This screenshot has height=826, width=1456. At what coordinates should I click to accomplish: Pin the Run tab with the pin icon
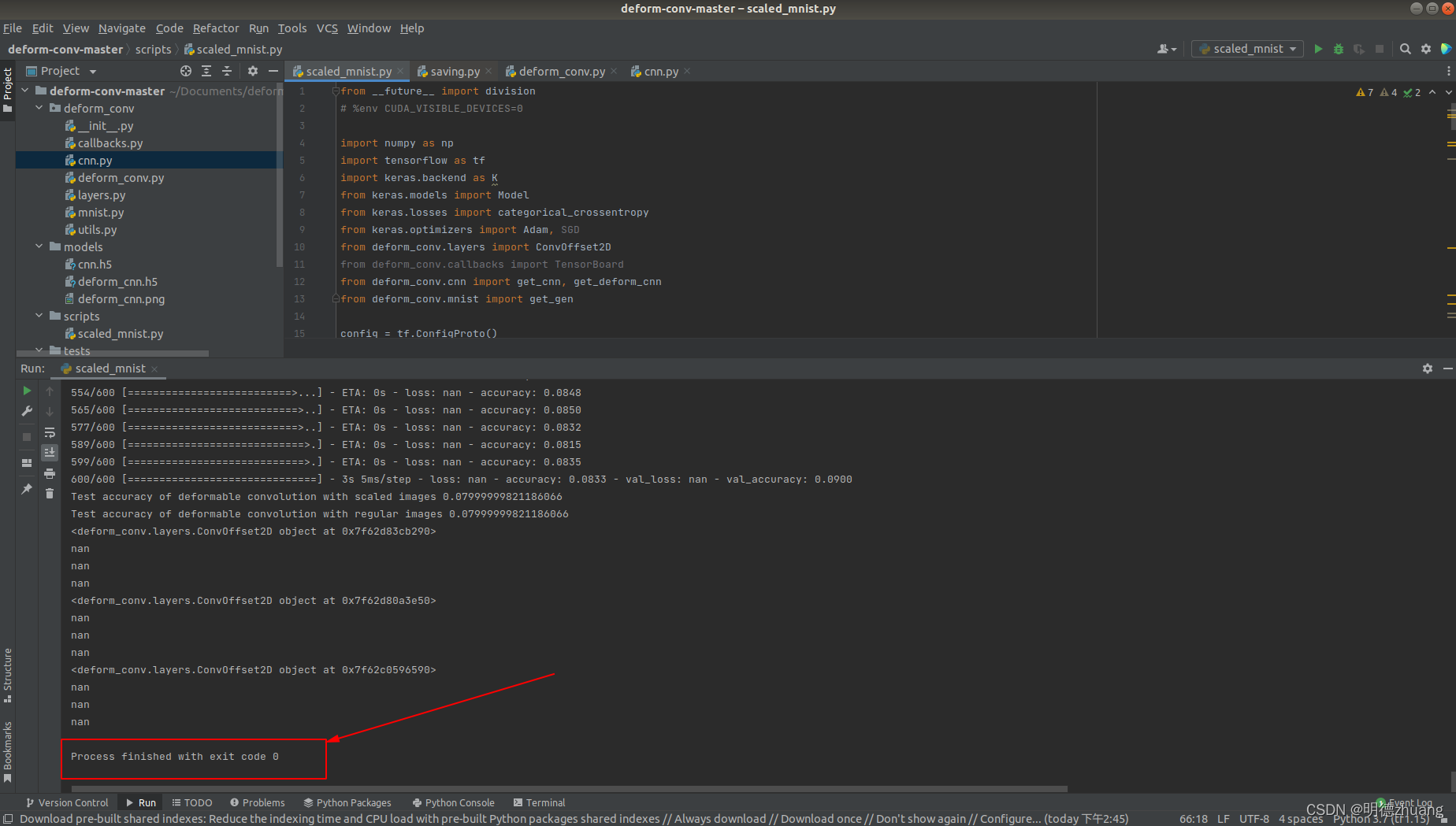(27, 489)
